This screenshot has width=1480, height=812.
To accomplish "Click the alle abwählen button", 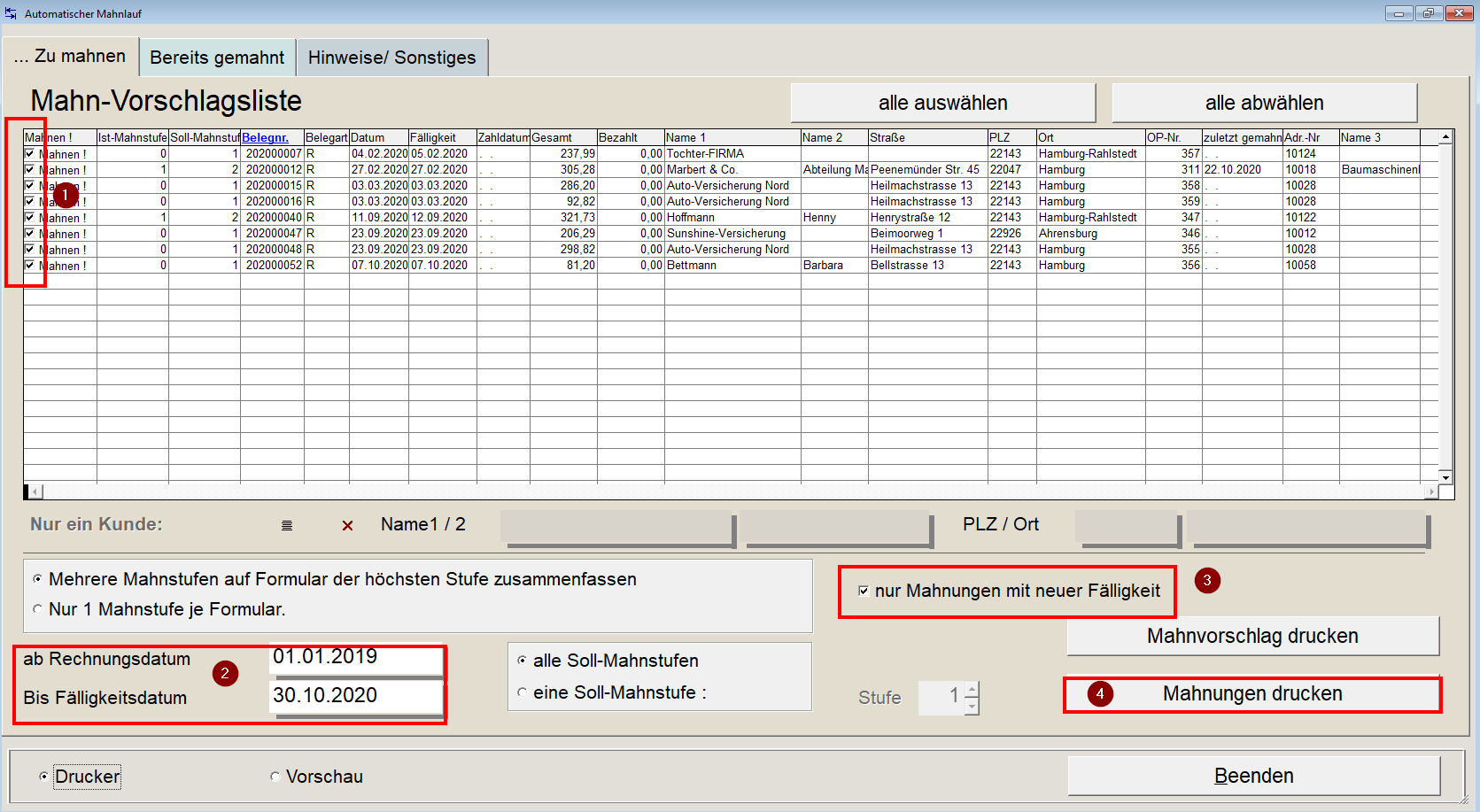I will pos(1264,103).
